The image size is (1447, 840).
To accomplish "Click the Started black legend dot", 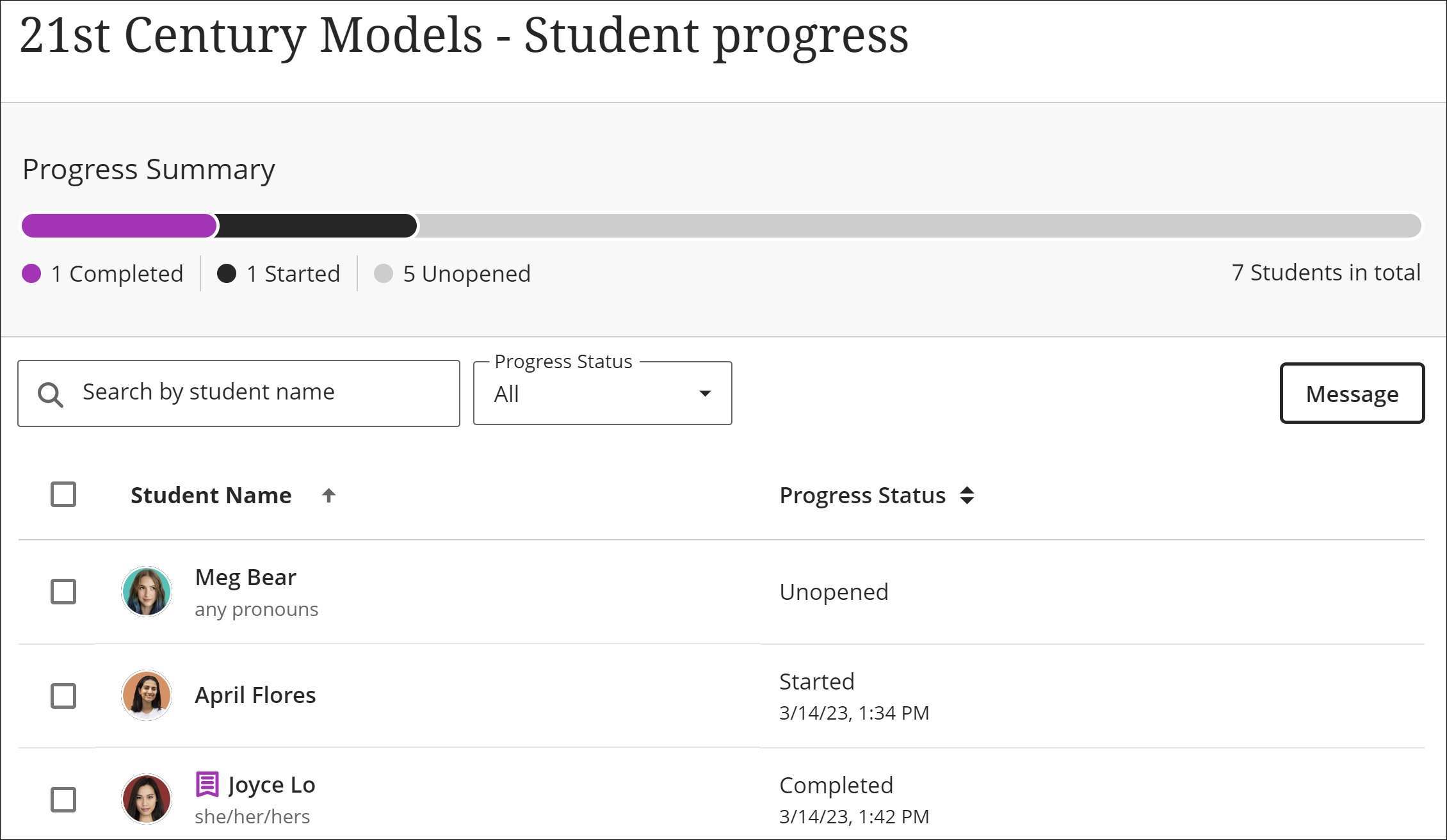I will tap(227, 273).
